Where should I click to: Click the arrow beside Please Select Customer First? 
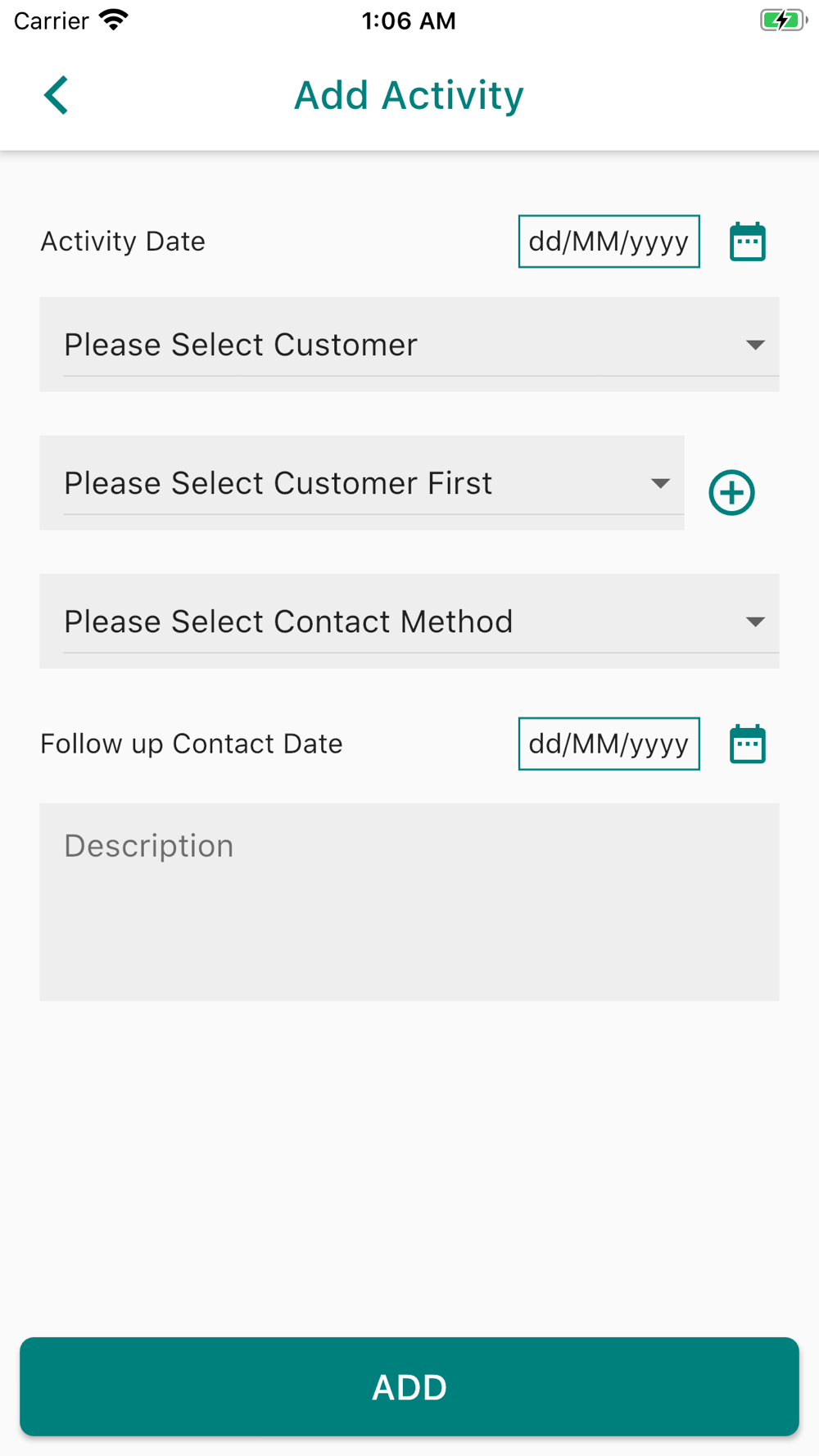(660, 483)
